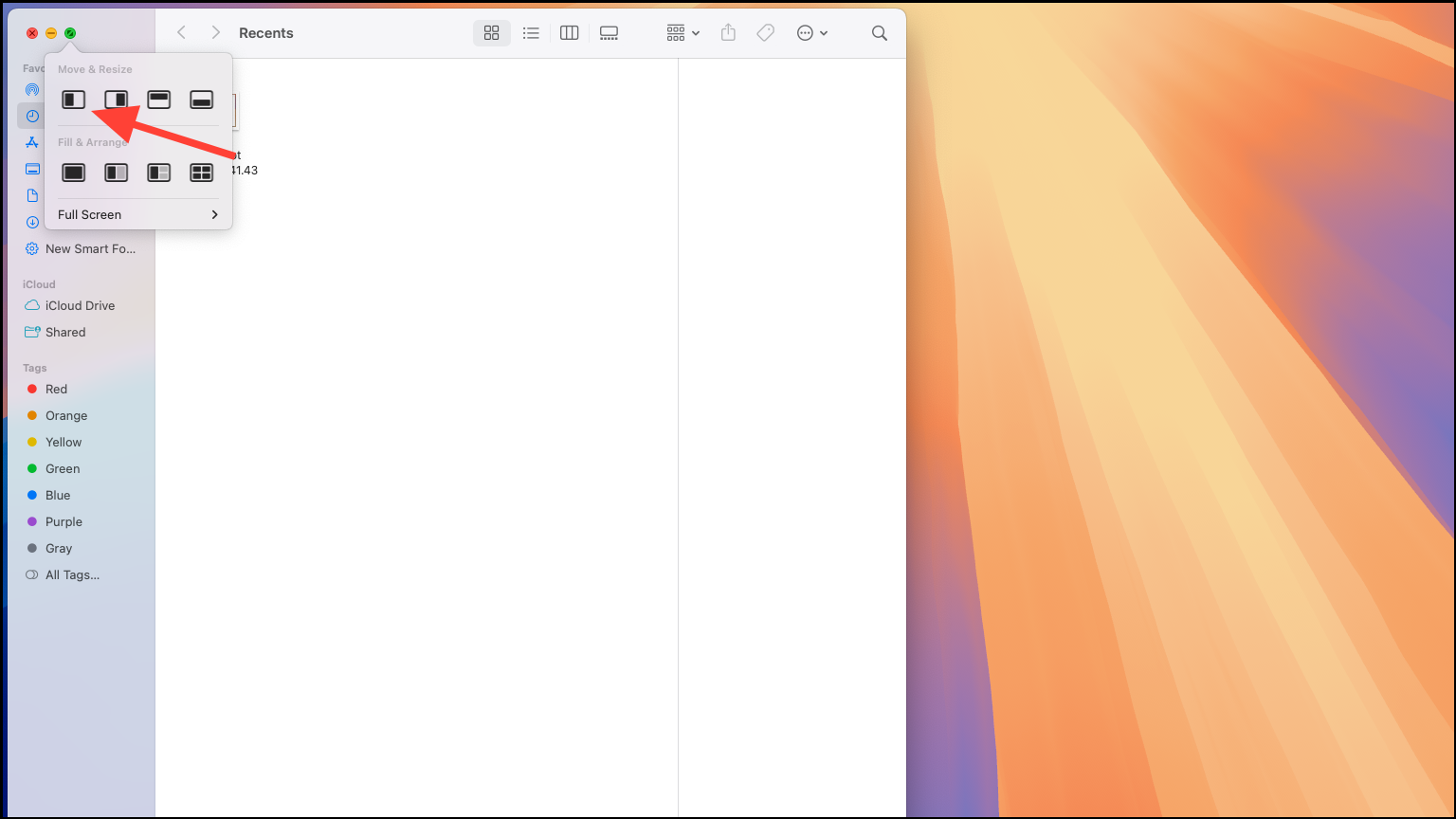Click the Edit Tags toolbar icon
This screenshot has height=819, width=1456.
pyautogui.click(x=766, y=33)
